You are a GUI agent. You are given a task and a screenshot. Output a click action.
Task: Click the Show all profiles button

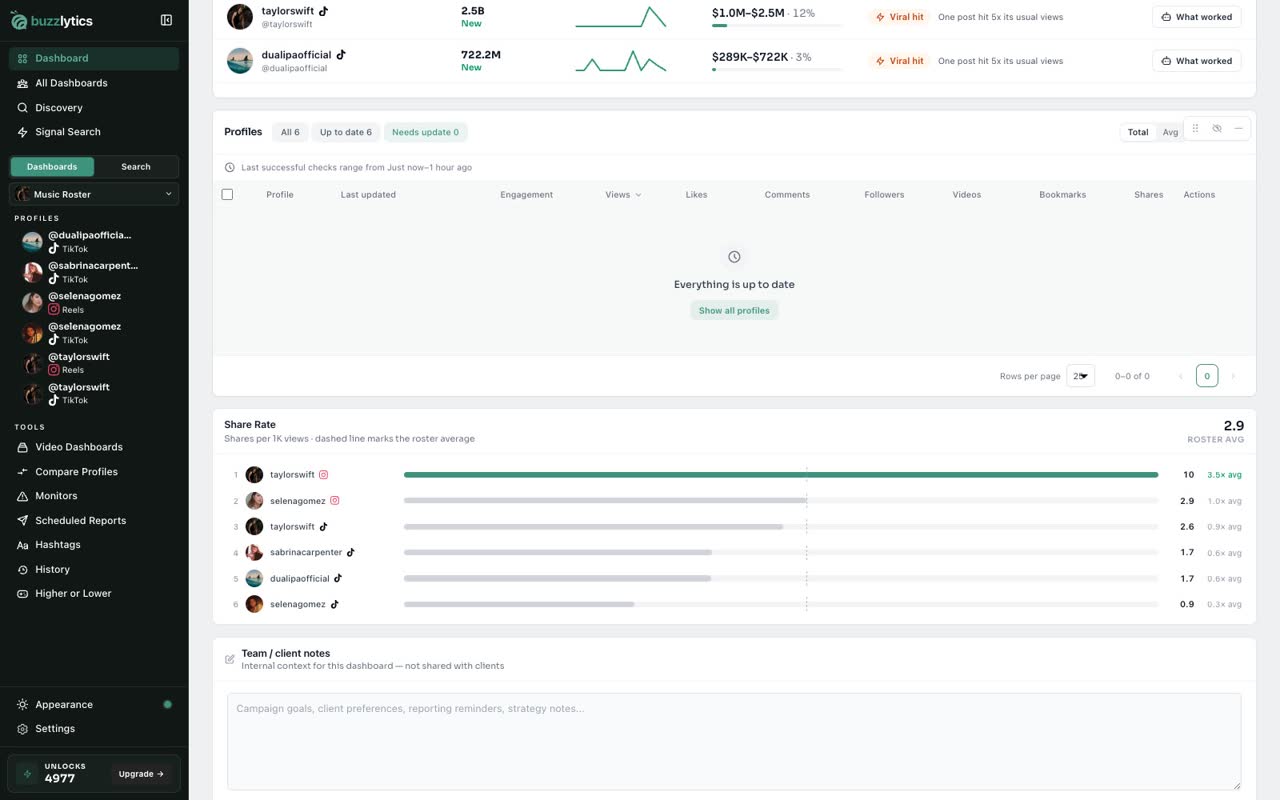click(x=734, y=310)
